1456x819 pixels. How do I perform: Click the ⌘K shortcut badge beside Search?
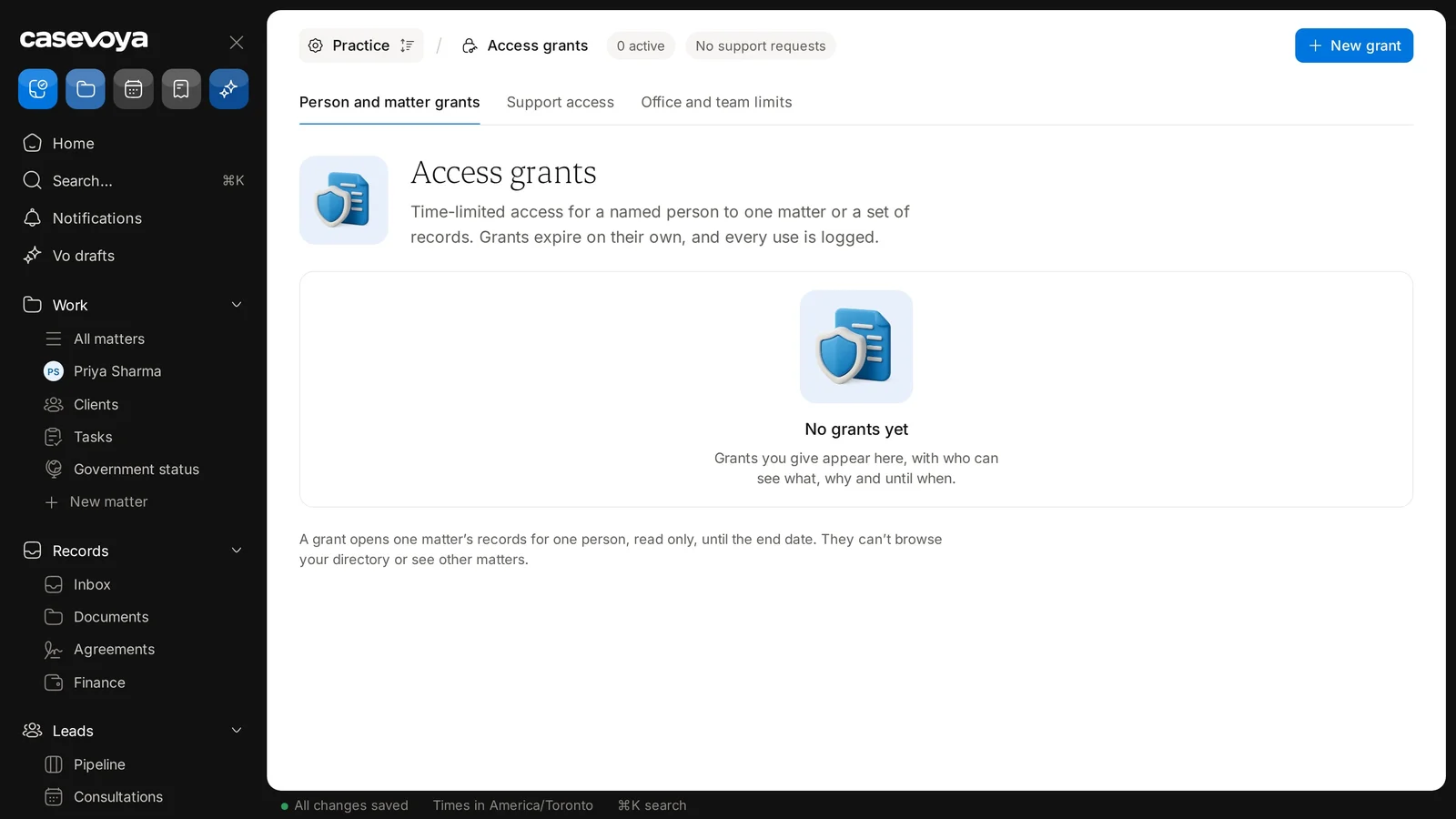point(233,180)
